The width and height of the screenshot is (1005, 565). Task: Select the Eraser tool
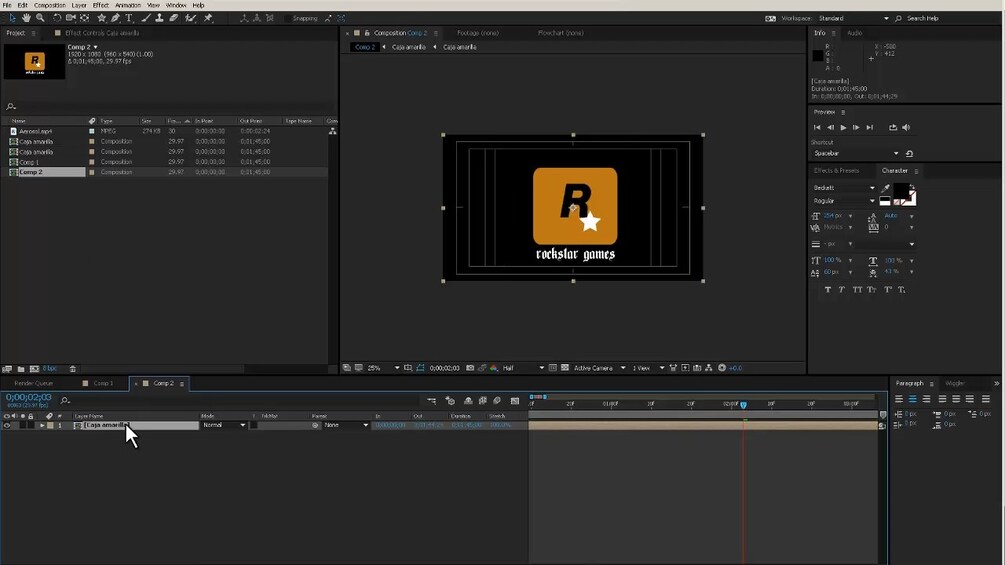coord(173,18)
